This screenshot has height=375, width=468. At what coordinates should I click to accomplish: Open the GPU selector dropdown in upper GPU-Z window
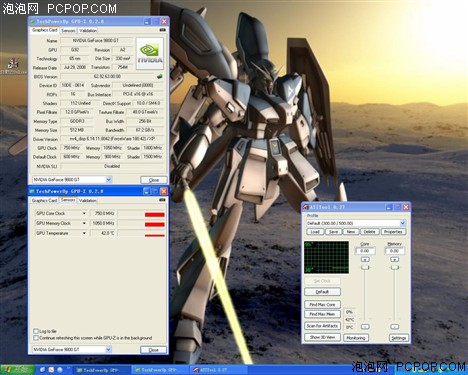pos(108,180)
